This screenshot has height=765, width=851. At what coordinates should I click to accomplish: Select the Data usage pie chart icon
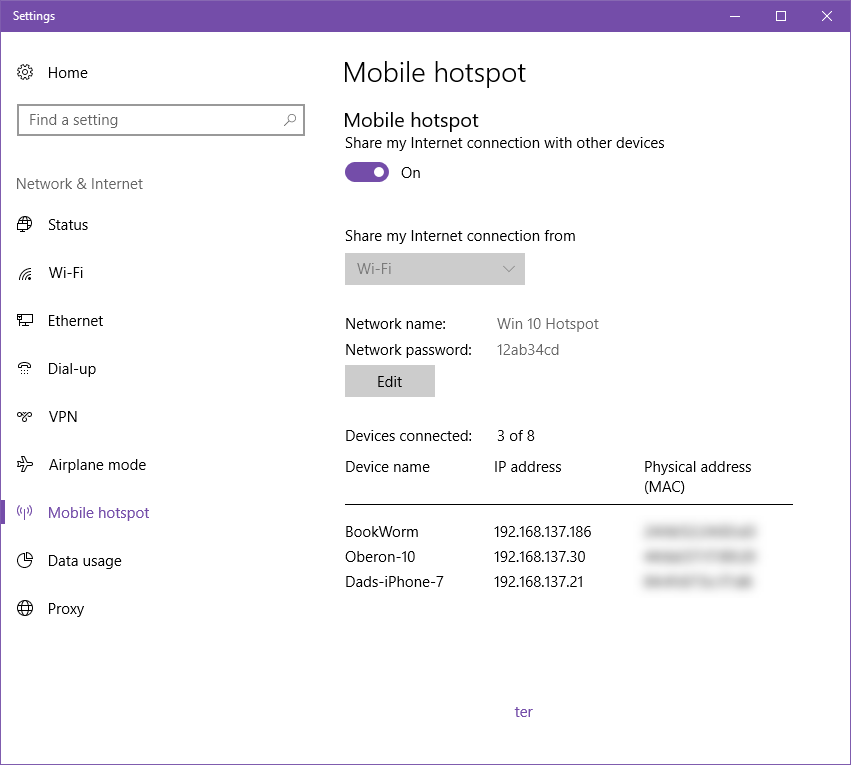click(24, 560)
